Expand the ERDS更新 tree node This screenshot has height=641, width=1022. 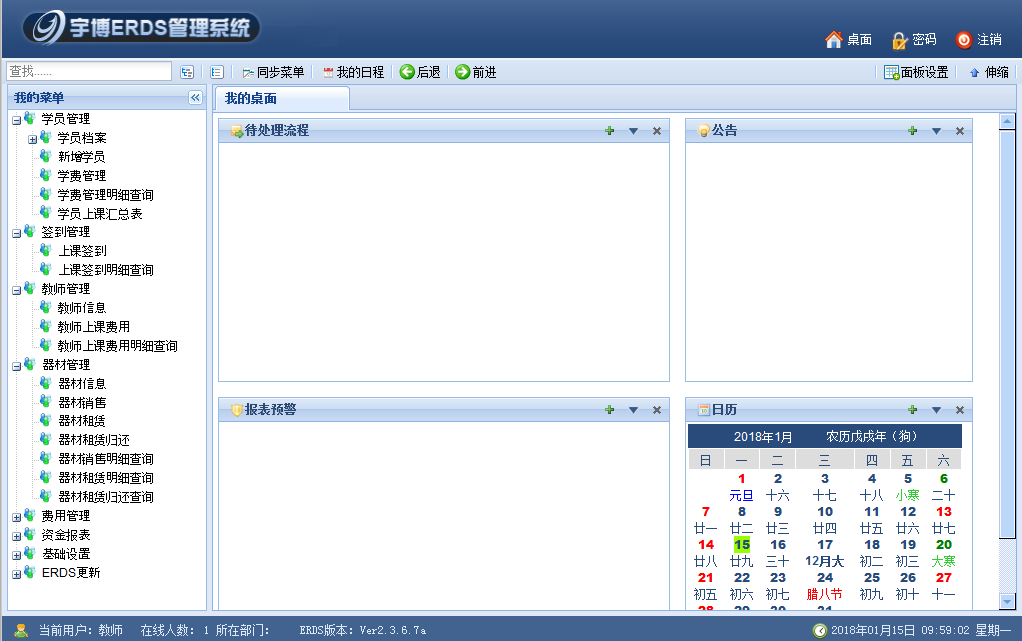pos(16,574)
